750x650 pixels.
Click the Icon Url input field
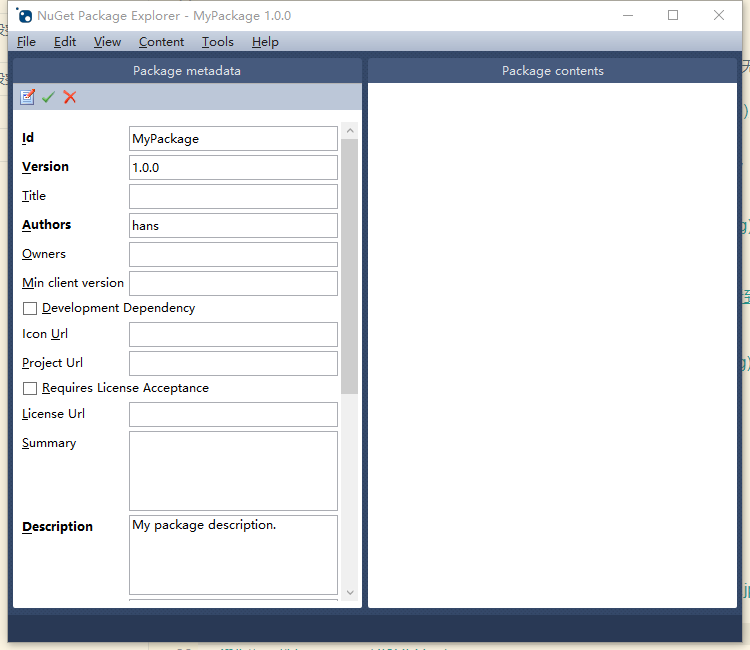233,334
